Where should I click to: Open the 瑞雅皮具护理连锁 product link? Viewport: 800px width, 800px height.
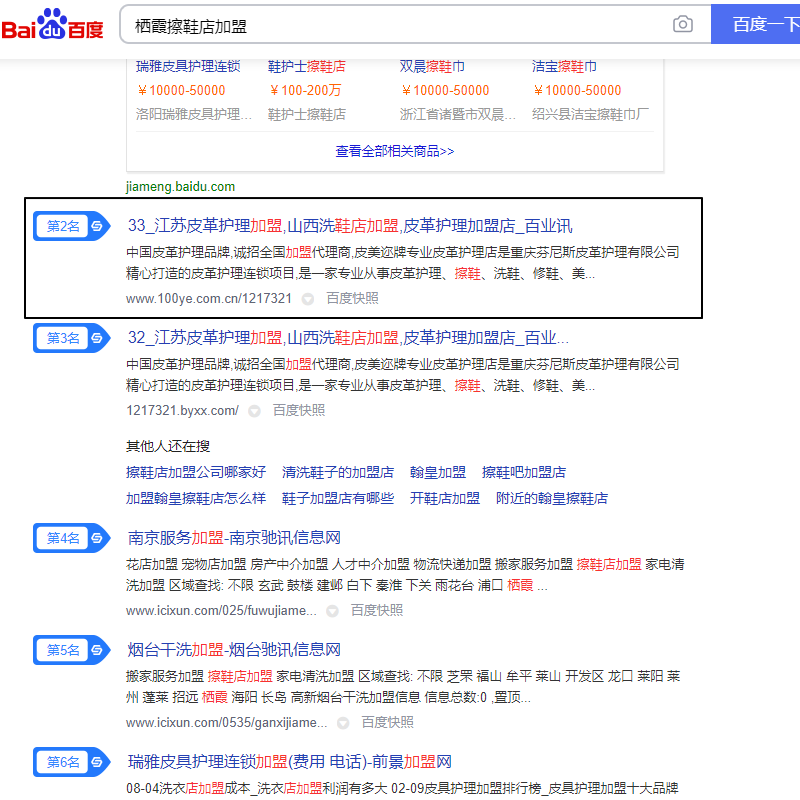tap(188, 66)
